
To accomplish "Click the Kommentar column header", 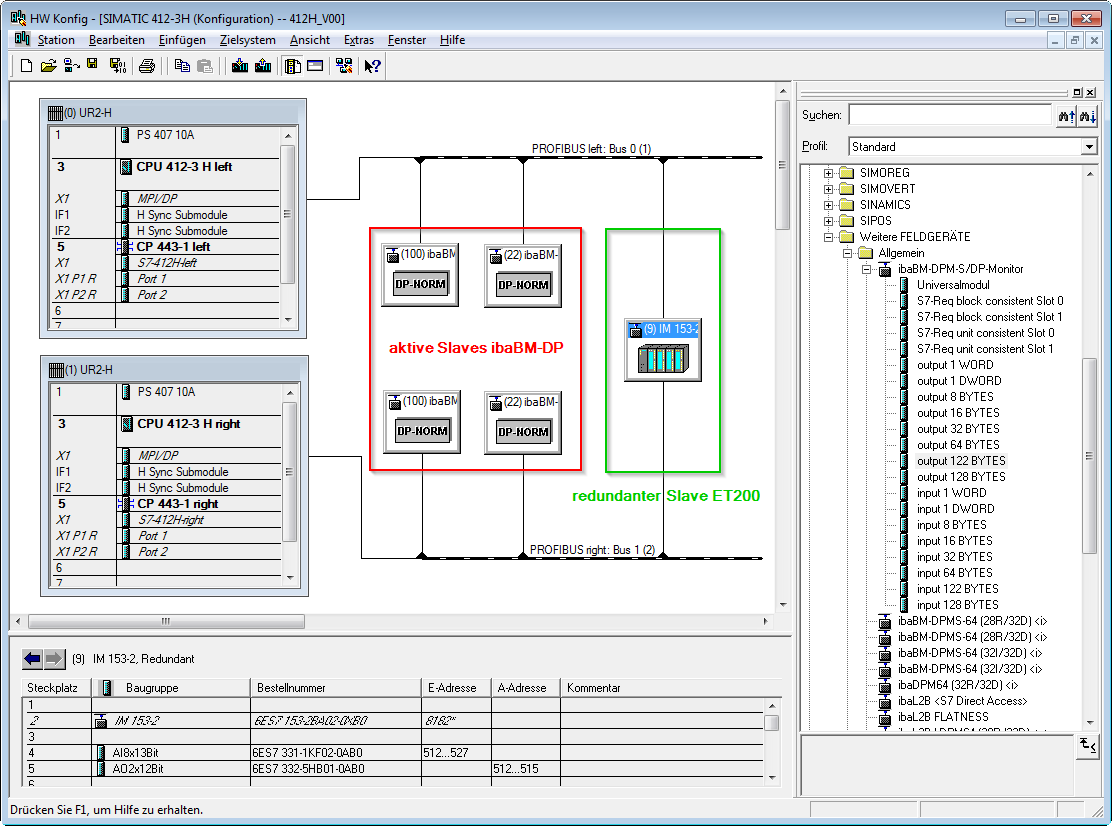I will (x=670, y=688).
